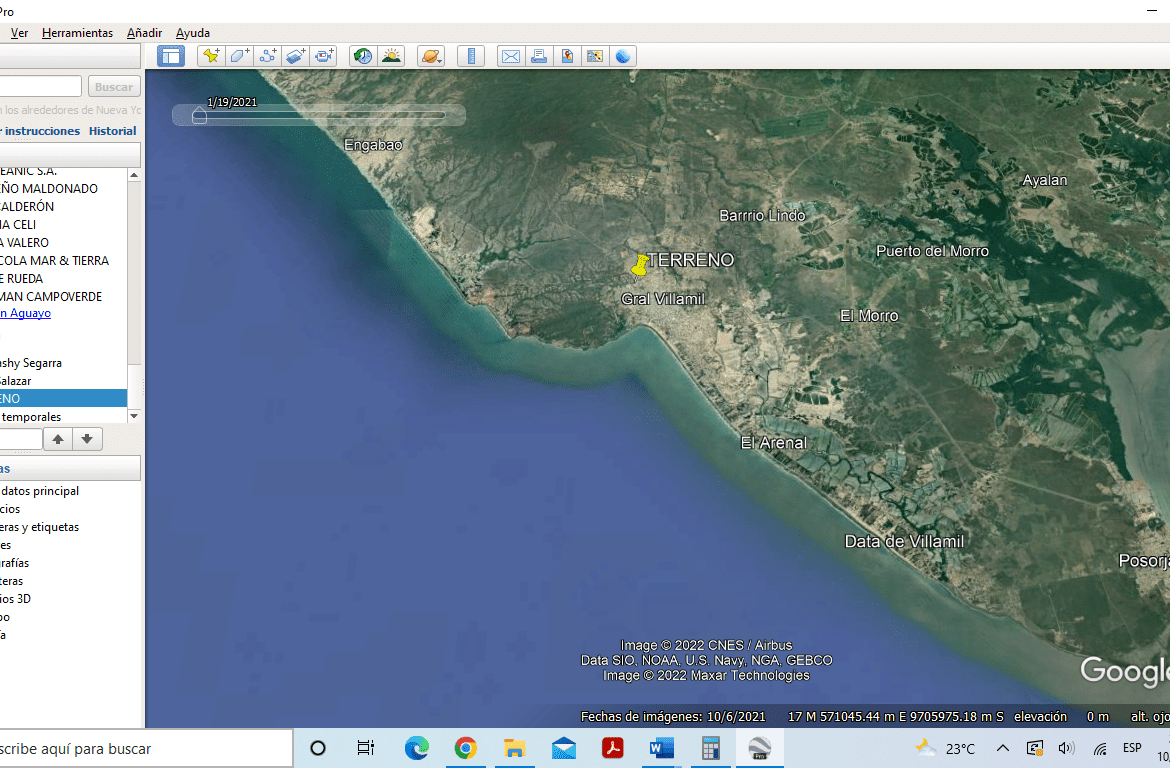
Task: Click the El Arenal map label
Action: pos(773,443)
